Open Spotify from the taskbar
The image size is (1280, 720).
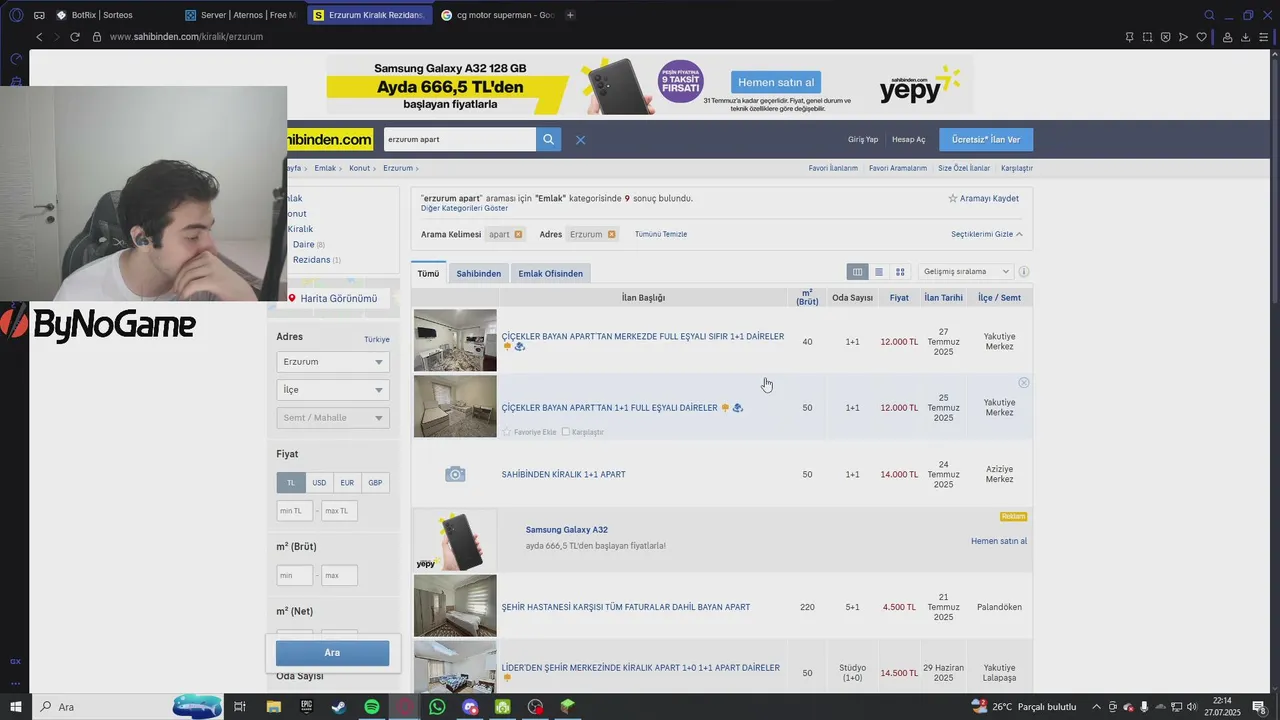click(x=371, y=707)
